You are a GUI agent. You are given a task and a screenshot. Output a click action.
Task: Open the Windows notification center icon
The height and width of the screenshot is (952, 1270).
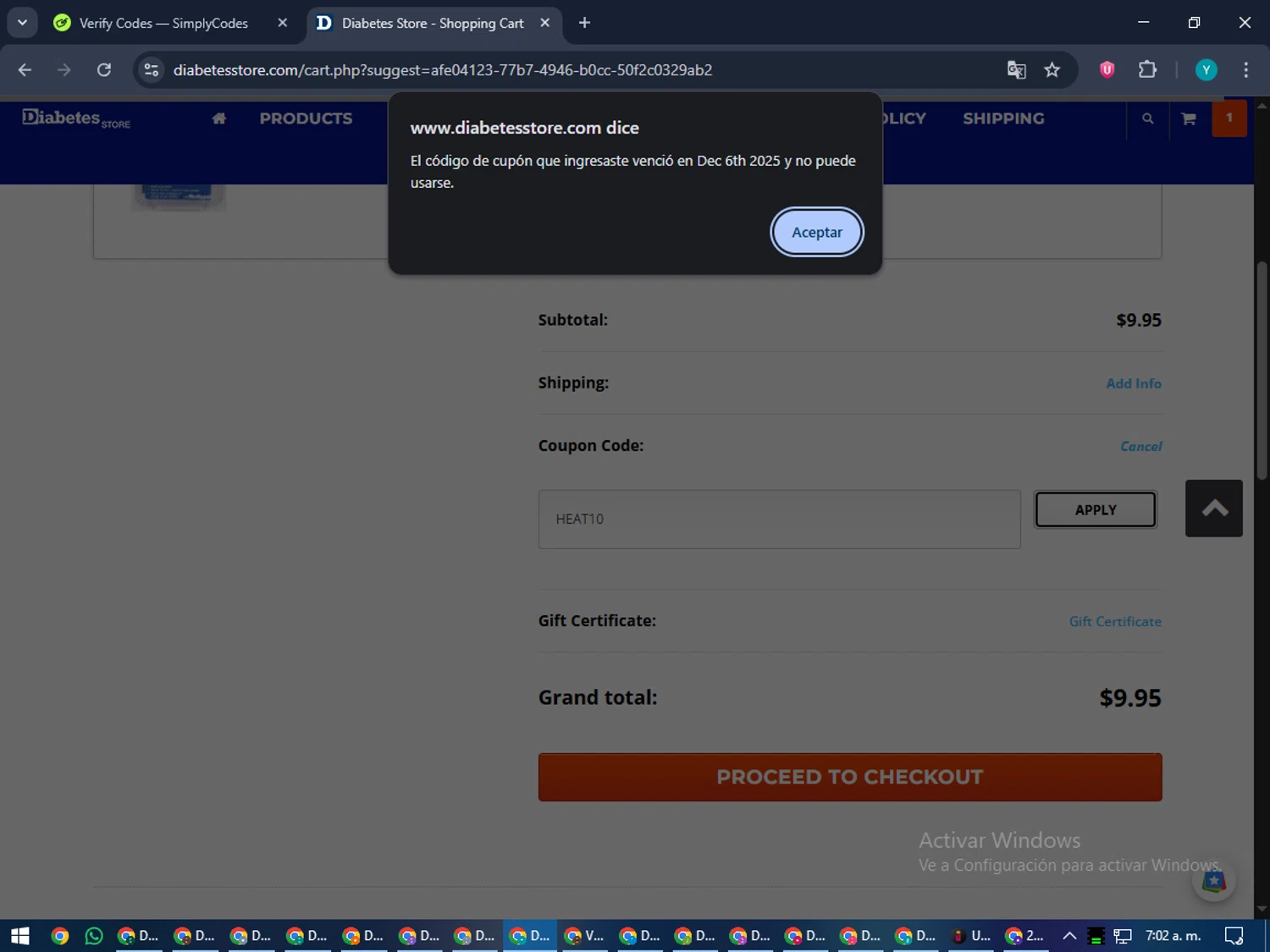pyautogui.click(x=1234, y=935)
